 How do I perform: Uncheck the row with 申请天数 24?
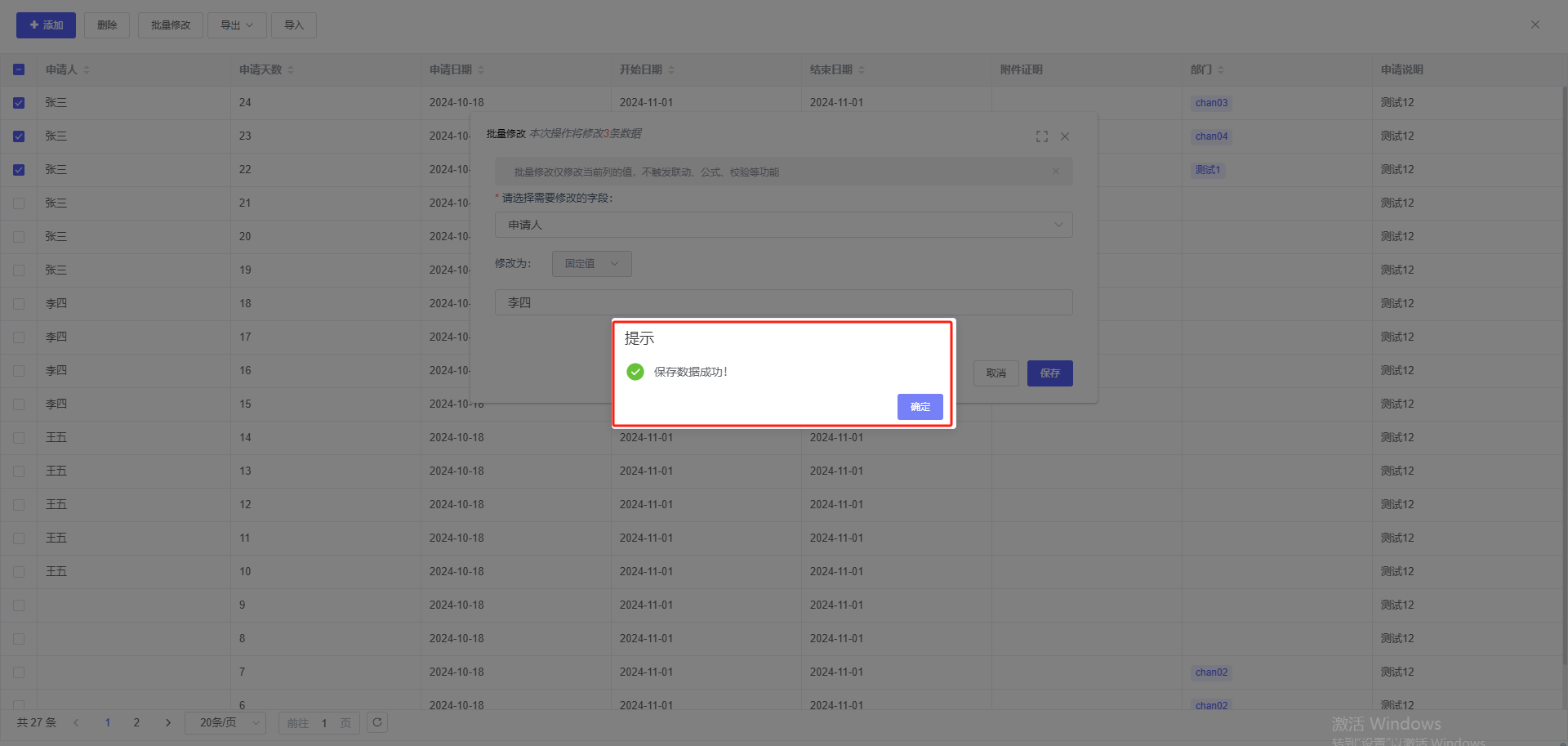click(19, 103)
